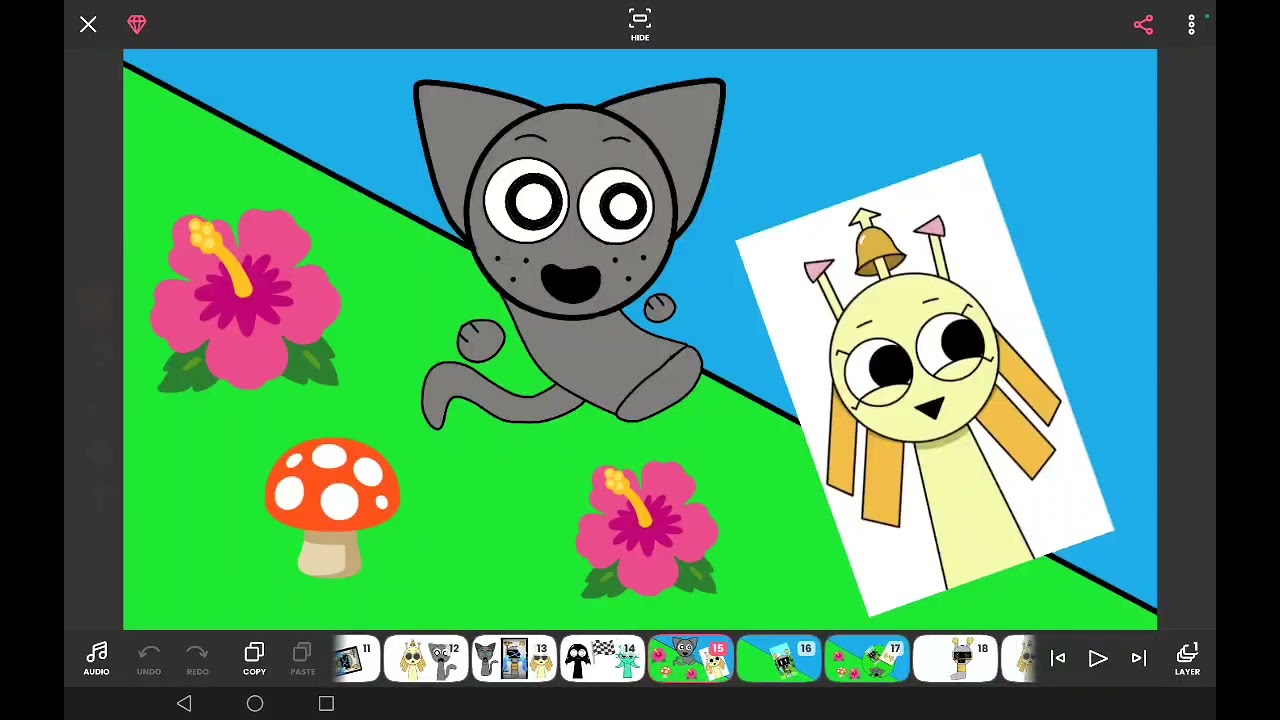1280x720 pixels.
Task: Select frame 14 thumbnail
Action: [602, 659]
